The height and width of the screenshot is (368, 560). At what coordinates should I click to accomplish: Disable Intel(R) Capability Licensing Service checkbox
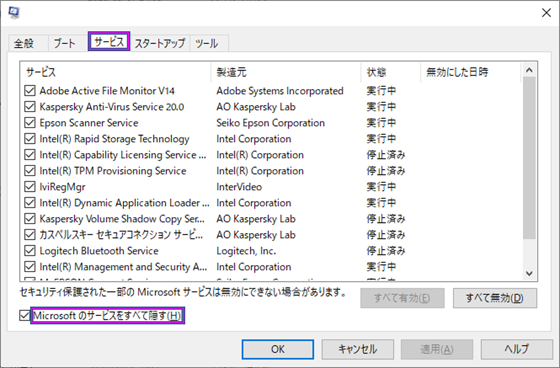[30, 155]
